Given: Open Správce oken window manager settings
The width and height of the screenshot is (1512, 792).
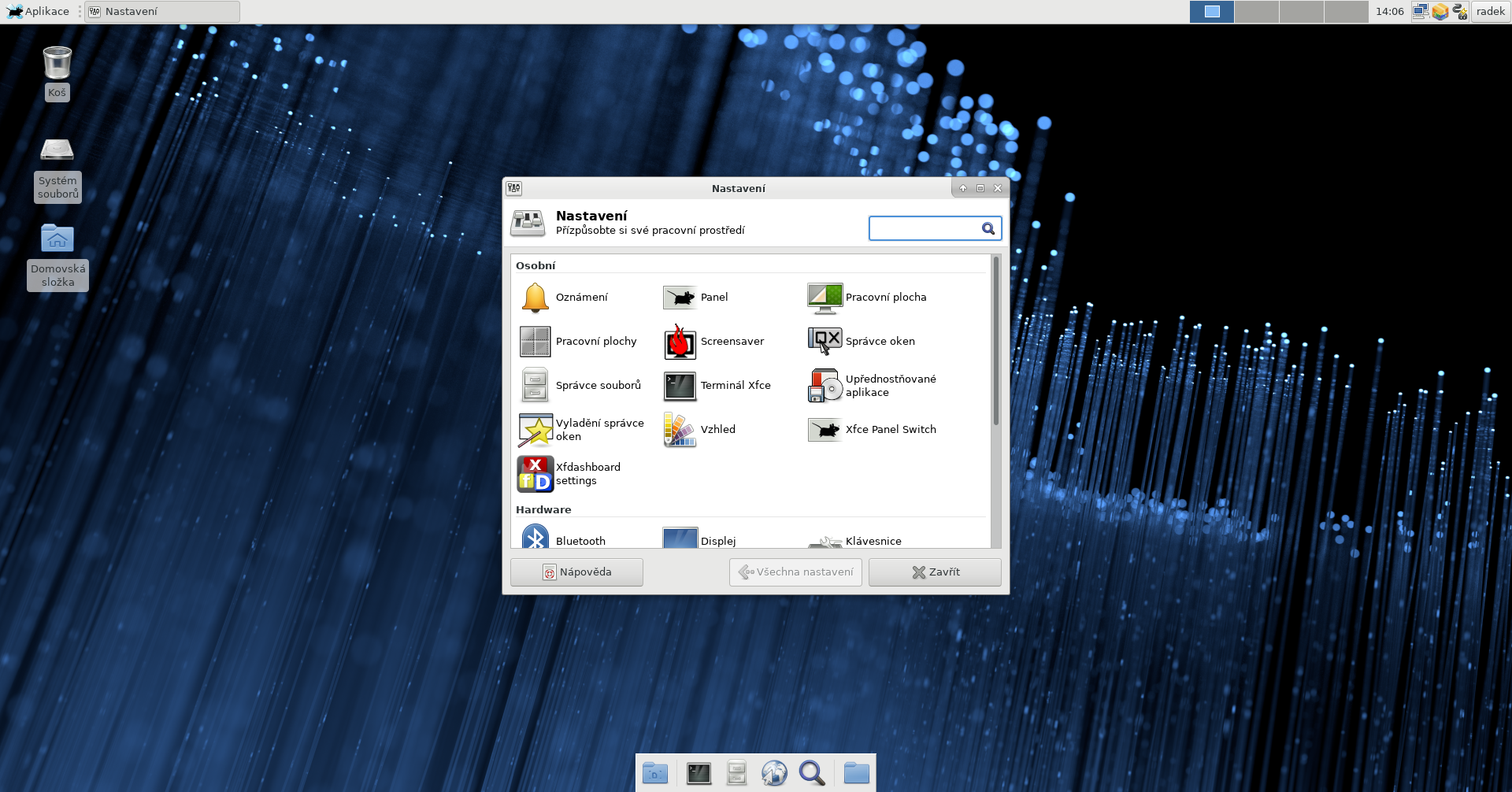Looking at the screenshot, I should pos(862,342).
